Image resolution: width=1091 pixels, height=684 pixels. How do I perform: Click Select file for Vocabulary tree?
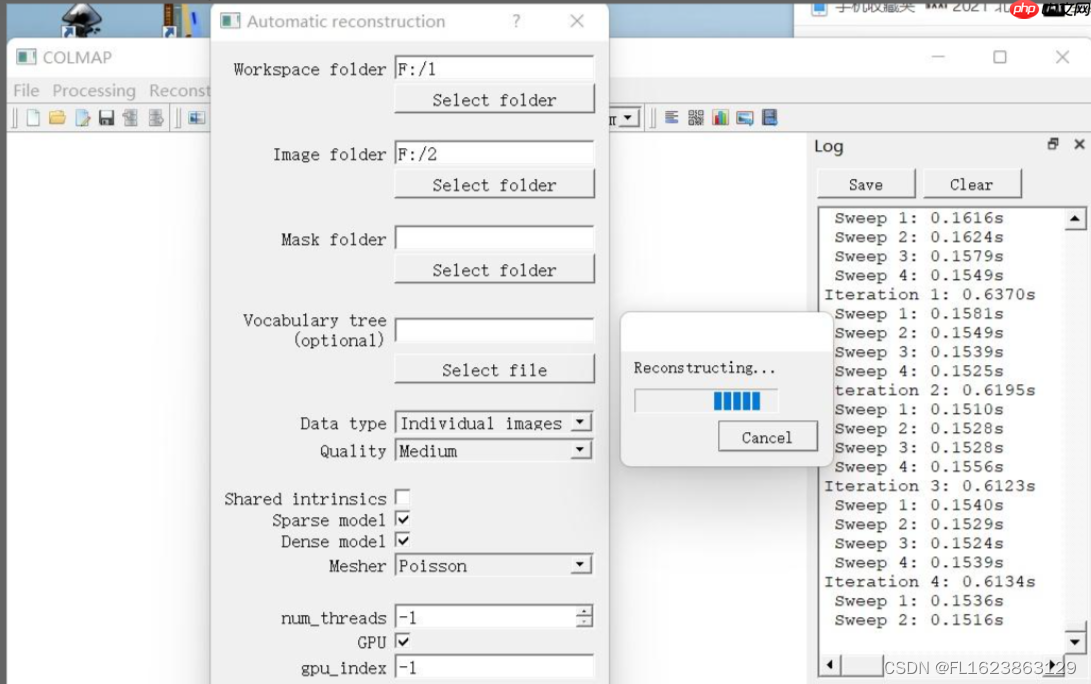tap(495, 369)
